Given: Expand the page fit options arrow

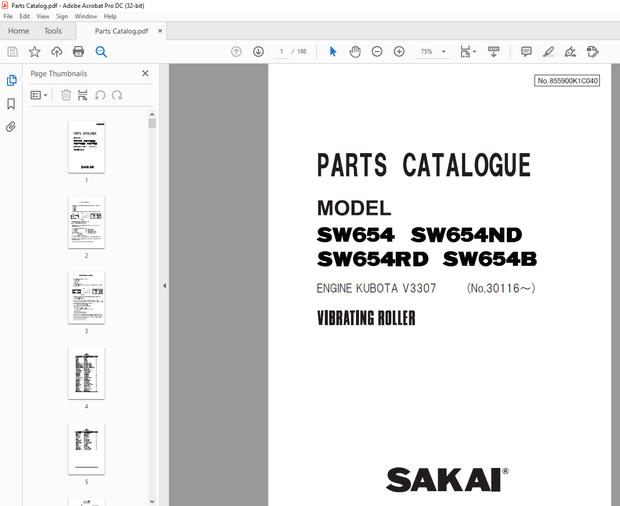Looking at the screenshot, I should 474,52.
